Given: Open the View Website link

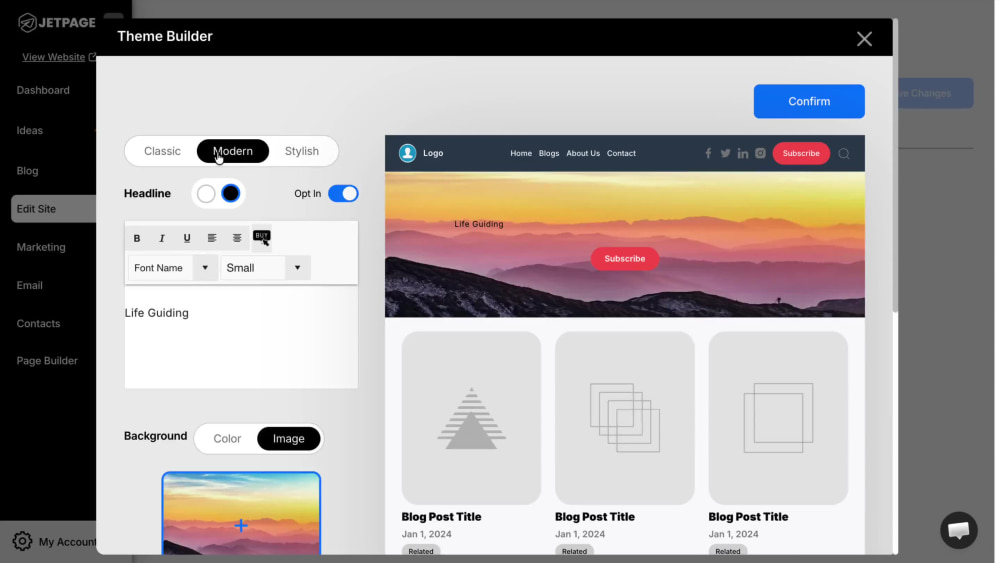Looking at the screenshot, I should [x=54, y=57].
